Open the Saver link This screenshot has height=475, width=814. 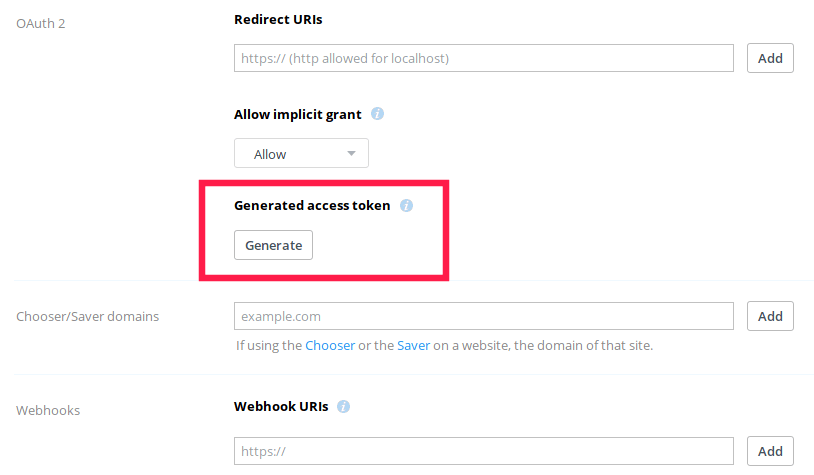(x=414, y=345)
